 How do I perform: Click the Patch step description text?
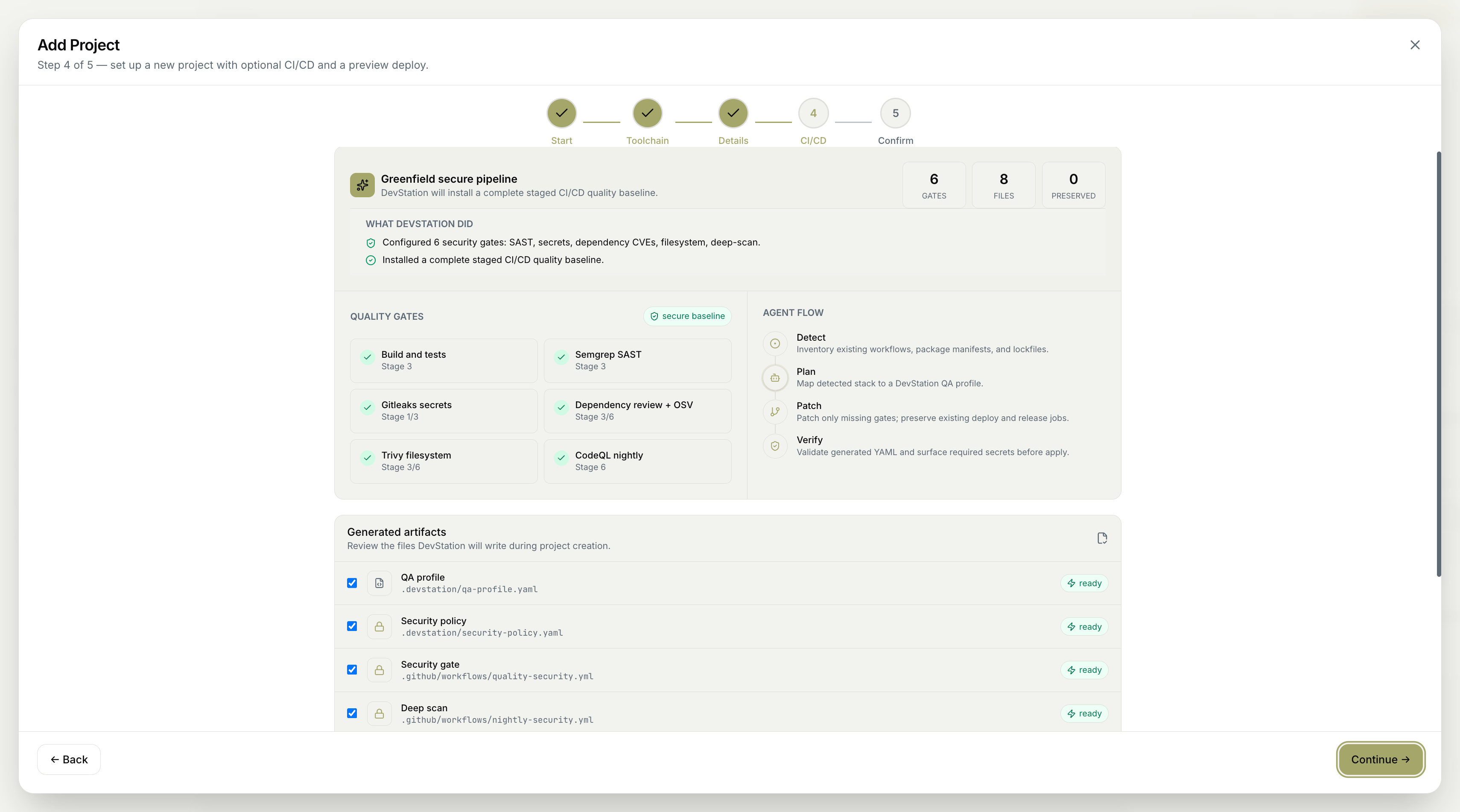(x=932, y=418)
